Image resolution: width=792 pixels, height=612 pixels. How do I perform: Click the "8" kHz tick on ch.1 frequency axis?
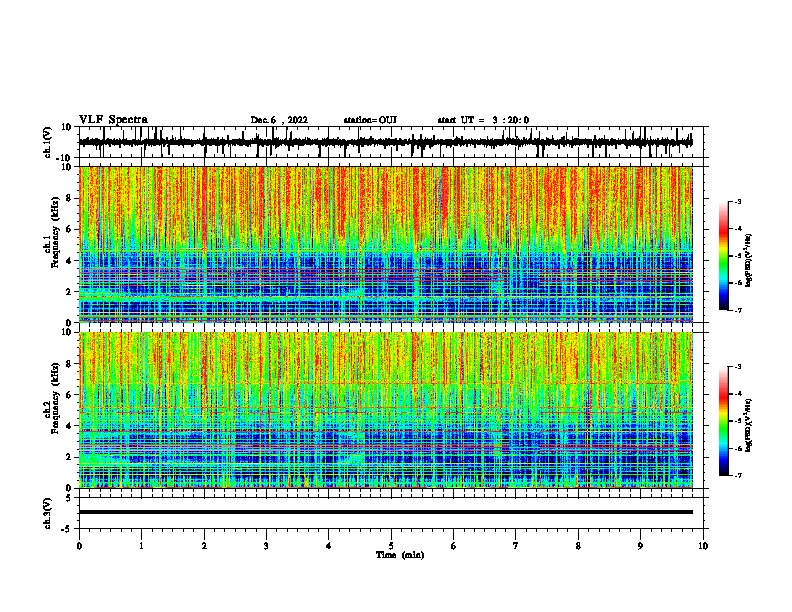click(70, 198)
